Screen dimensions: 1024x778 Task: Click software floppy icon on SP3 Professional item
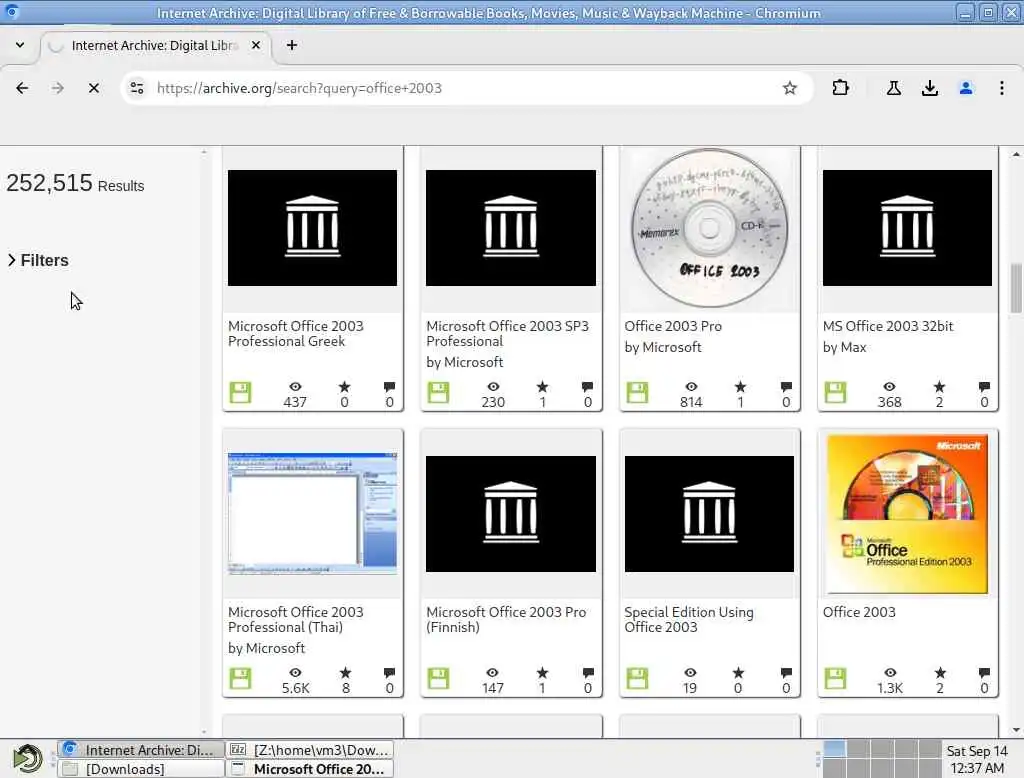coord(438,393)
